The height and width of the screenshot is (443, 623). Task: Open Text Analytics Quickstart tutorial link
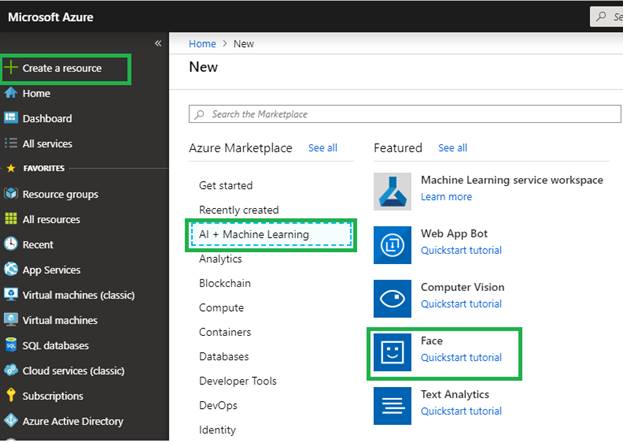coord(461,411)
